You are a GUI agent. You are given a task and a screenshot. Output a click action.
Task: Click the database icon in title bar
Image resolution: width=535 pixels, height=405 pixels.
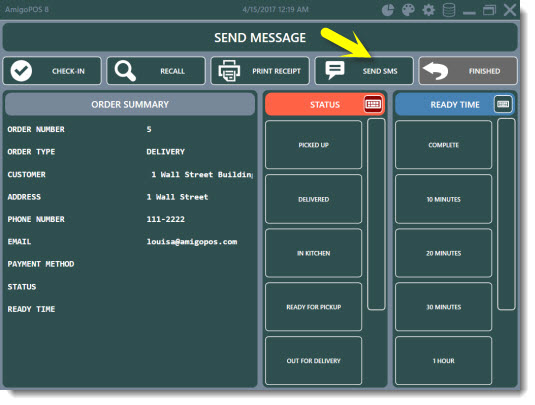coord(449,10)
